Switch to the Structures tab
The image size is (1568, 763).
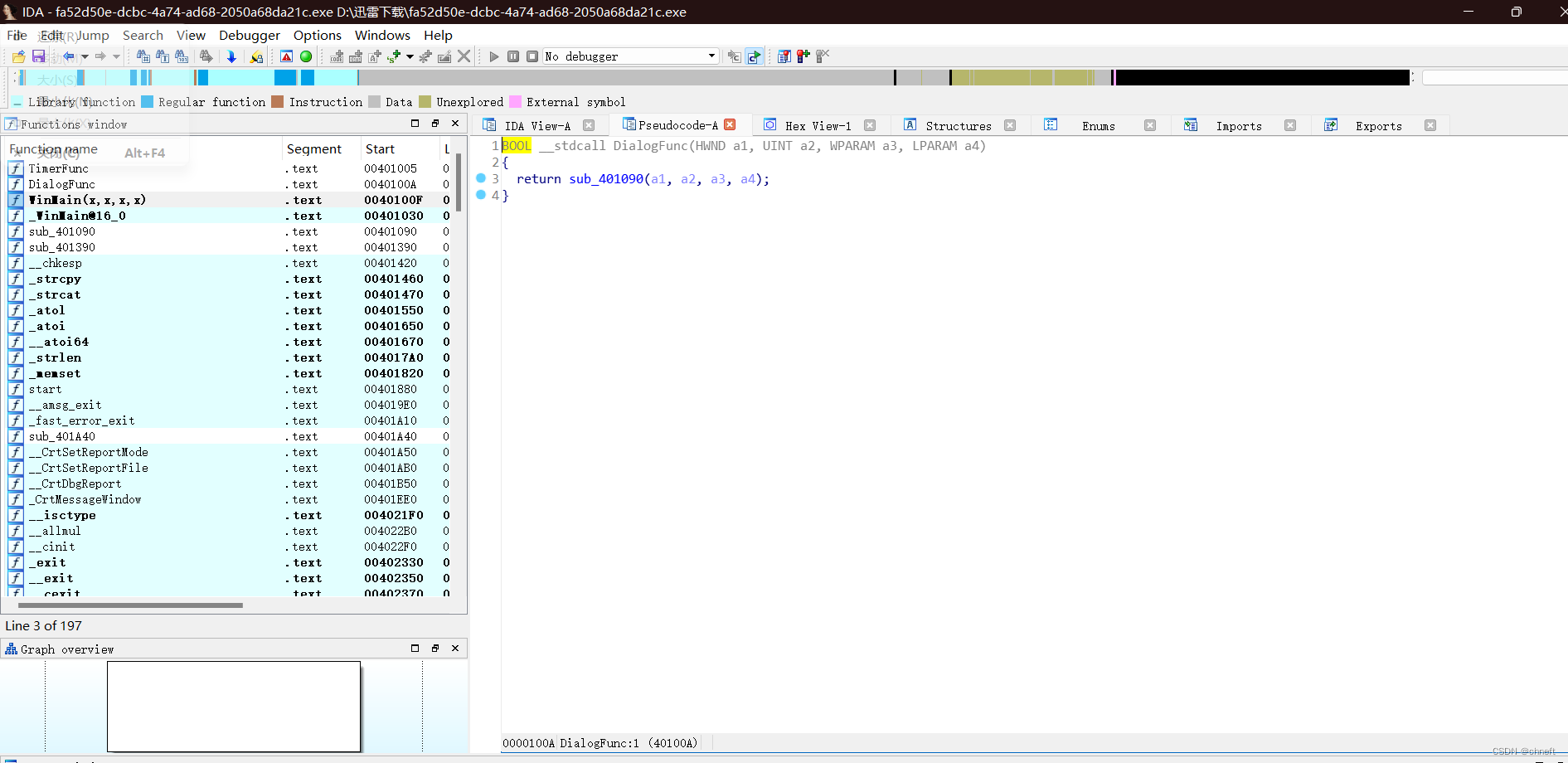(959, 126)
